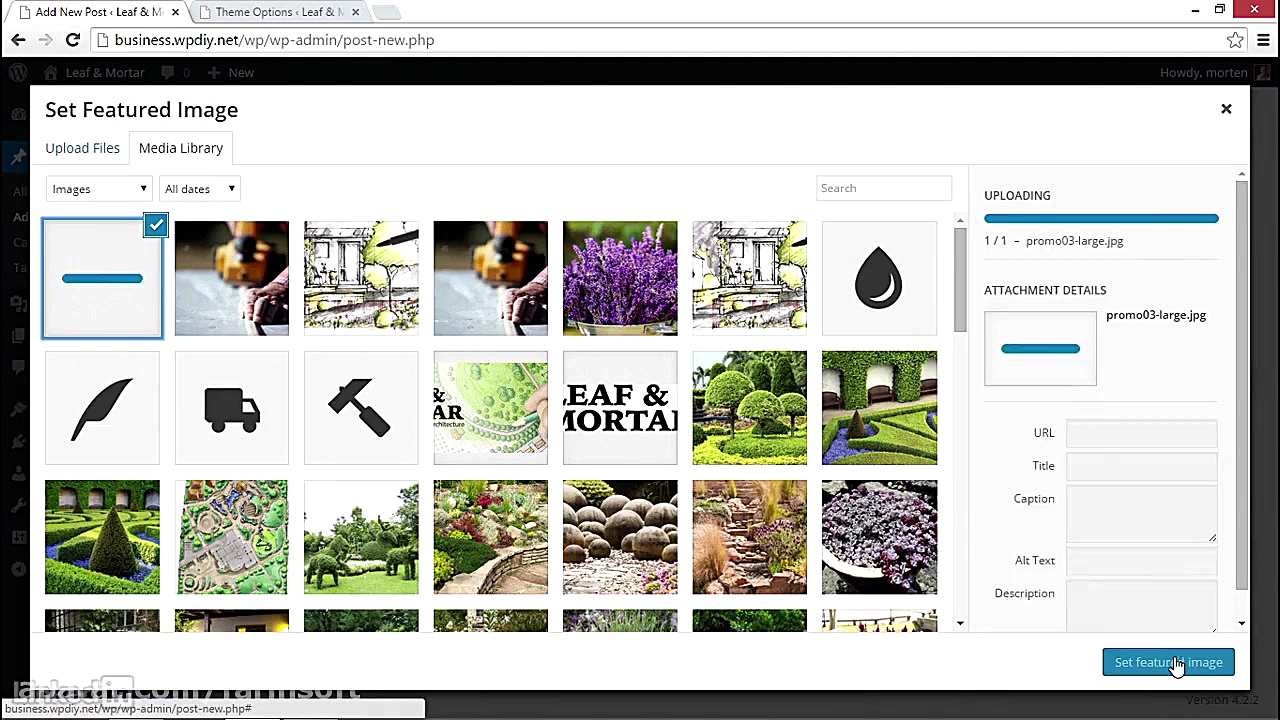1280x720 pixels.
Task: Select the purple lavender flowers thumbnail
Action: tap(620, 278)
